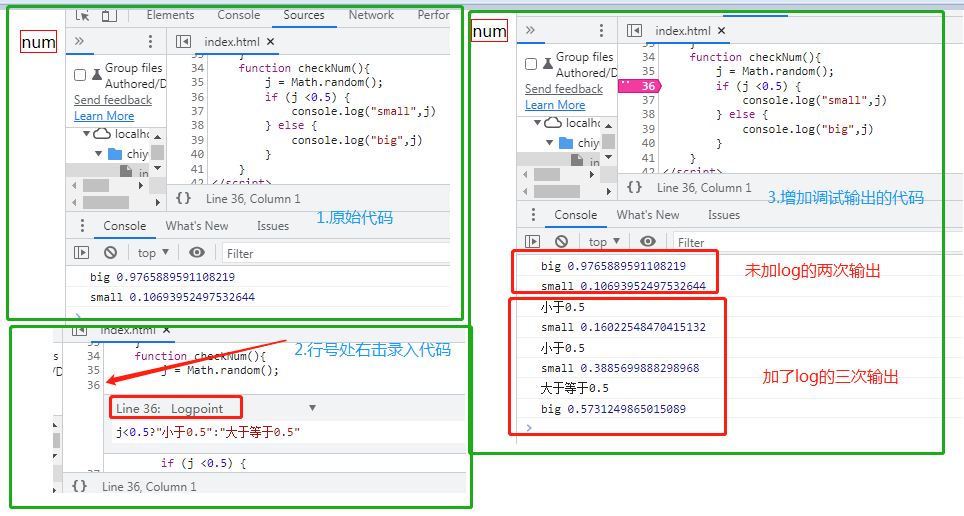Show more navigator tabs in right panel
Image resolution: width=964 pixels, height=516 pixels.
click(531, 30)
